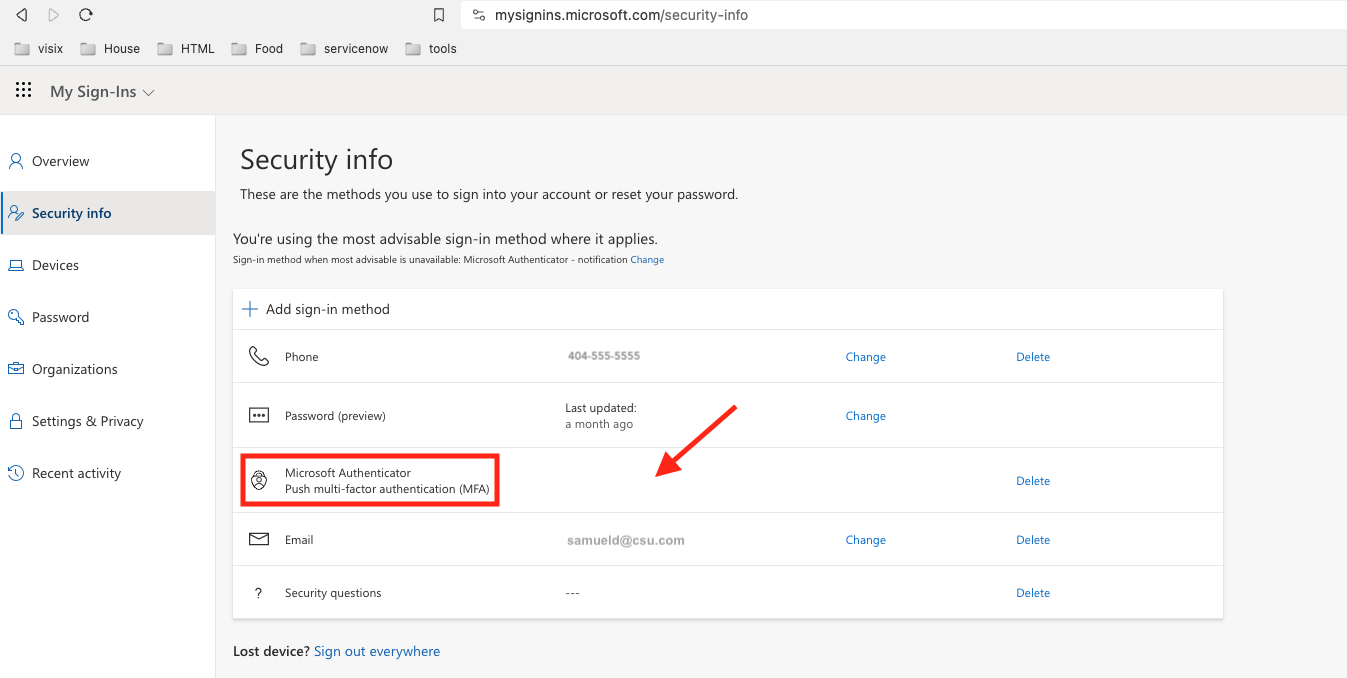Viewport: 1347px width, 678px height.
Task: Click Delete in the Email row
Action: tap(1033, 540)
